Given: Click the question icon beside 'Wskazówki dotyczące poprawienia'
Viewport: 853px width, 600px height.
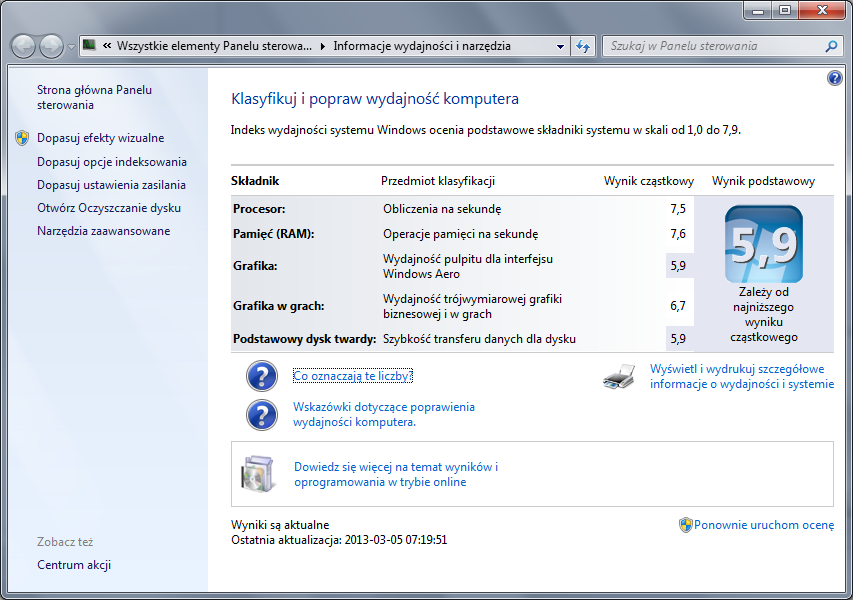Looking at the screenshot, I should click(262, 415).
